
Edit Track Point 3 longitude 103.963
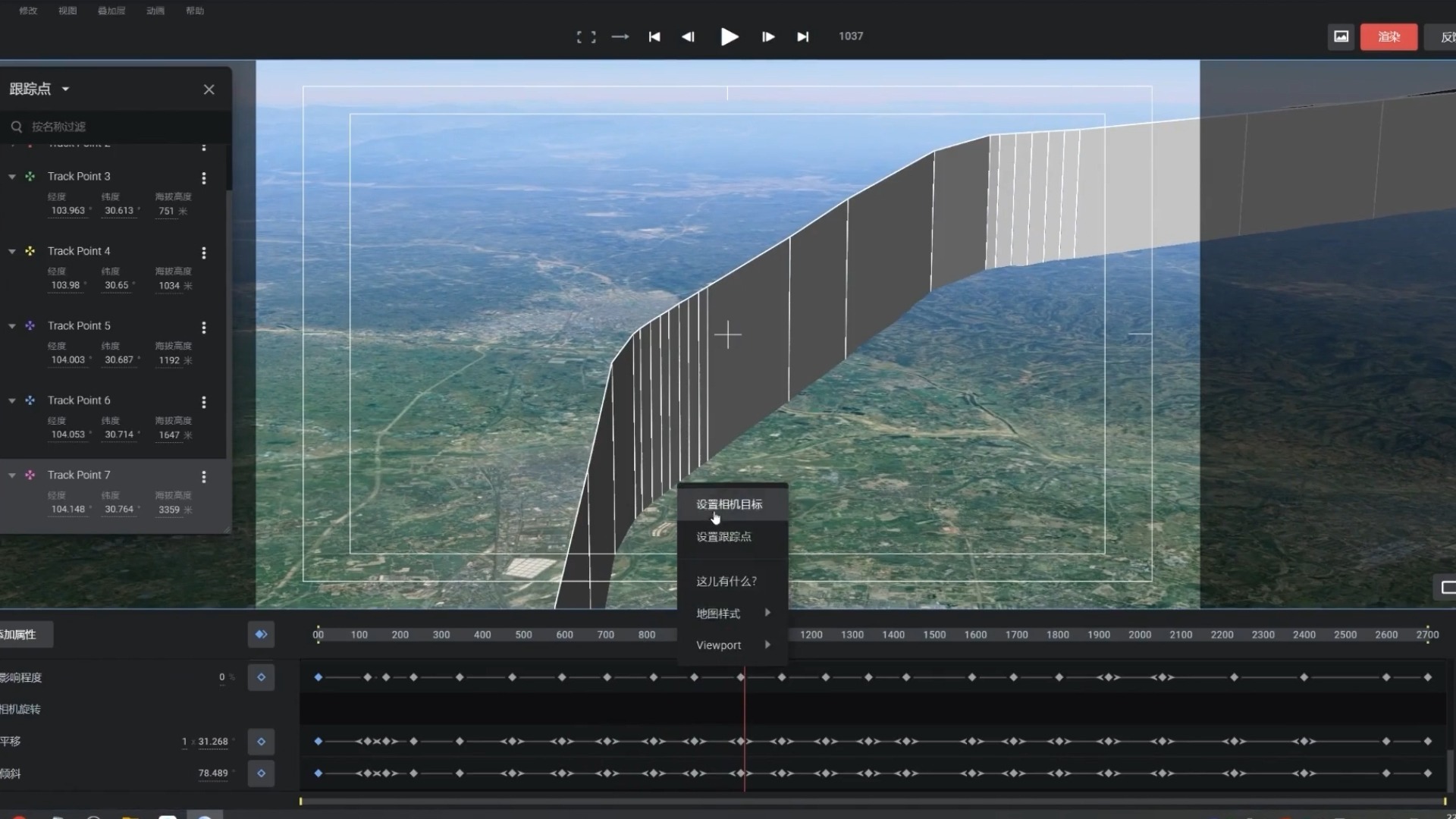tap(68, 211)
